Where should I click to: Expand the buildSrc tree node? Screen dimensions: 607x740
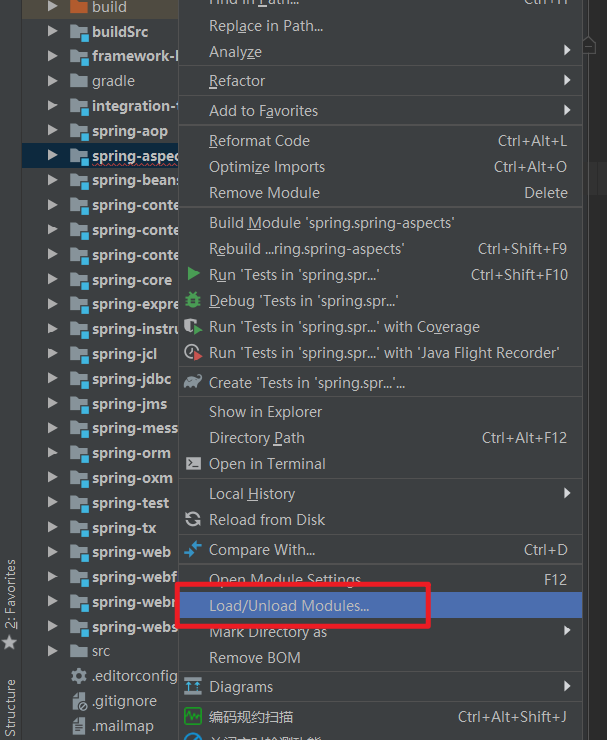(53, 31)
